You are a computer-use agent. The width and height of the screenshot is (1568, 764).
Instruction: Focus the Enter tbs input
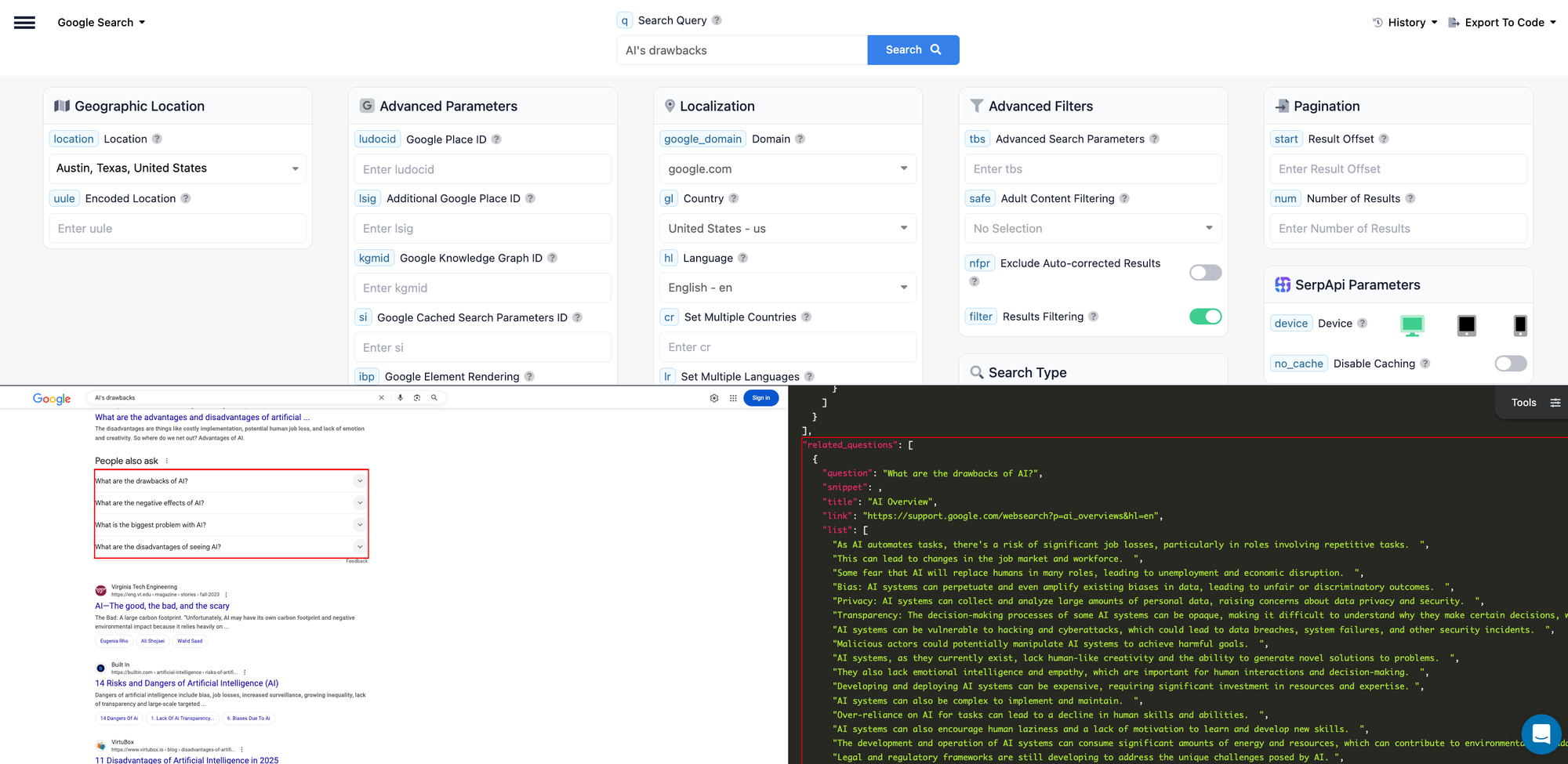point(1093,168)
